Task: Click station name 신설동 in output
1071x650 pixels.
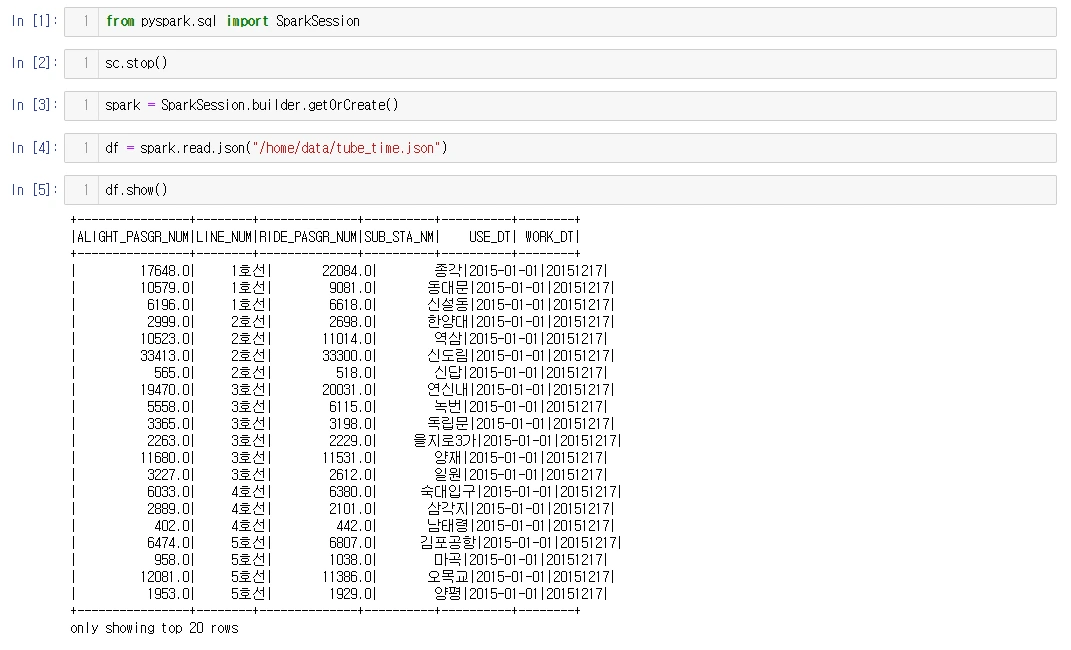Action: [x=448, y=305]
